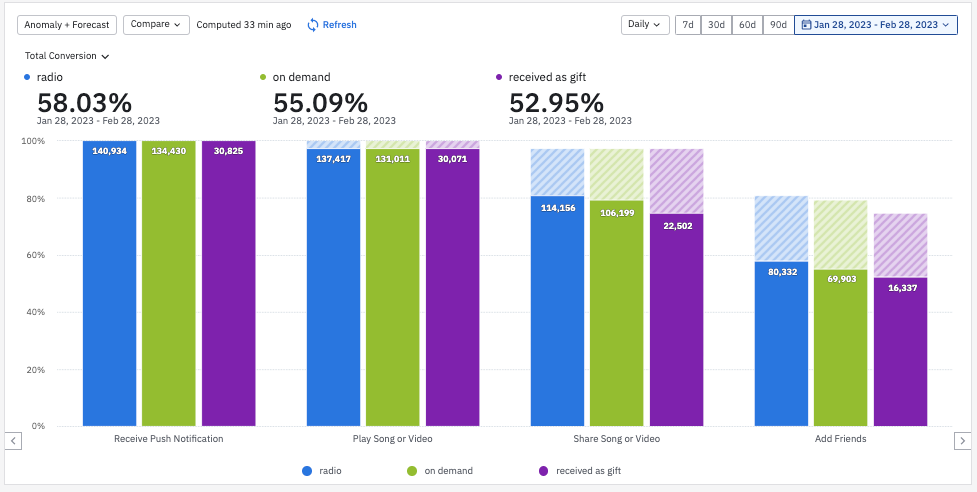This screenshot has height=492, width=977.
Task: Click the 137,417 Play Song bar
Action: click(333, 287)
